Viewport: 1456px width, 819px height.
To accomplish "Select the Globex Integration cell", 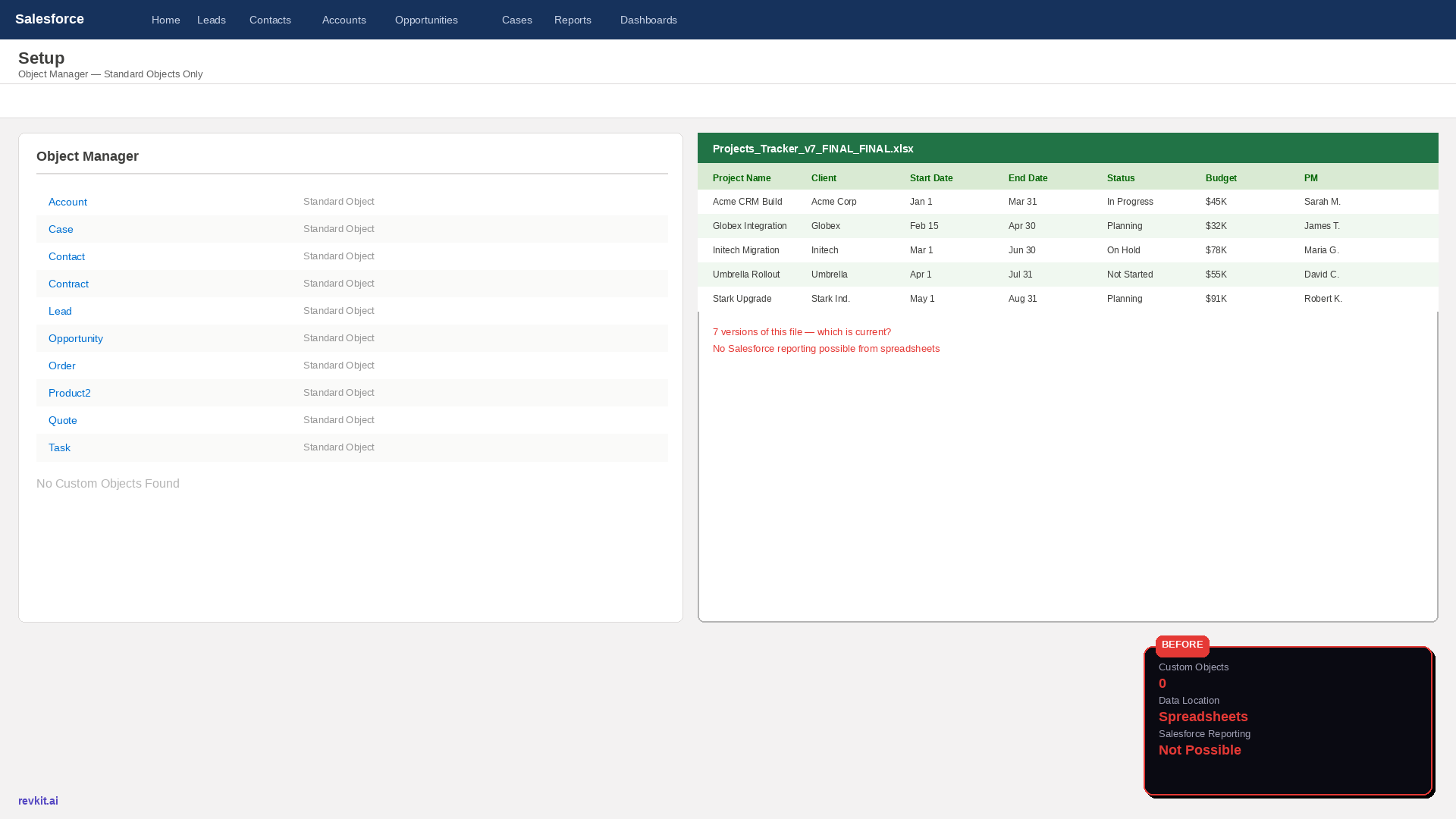I will pos(750,226).
